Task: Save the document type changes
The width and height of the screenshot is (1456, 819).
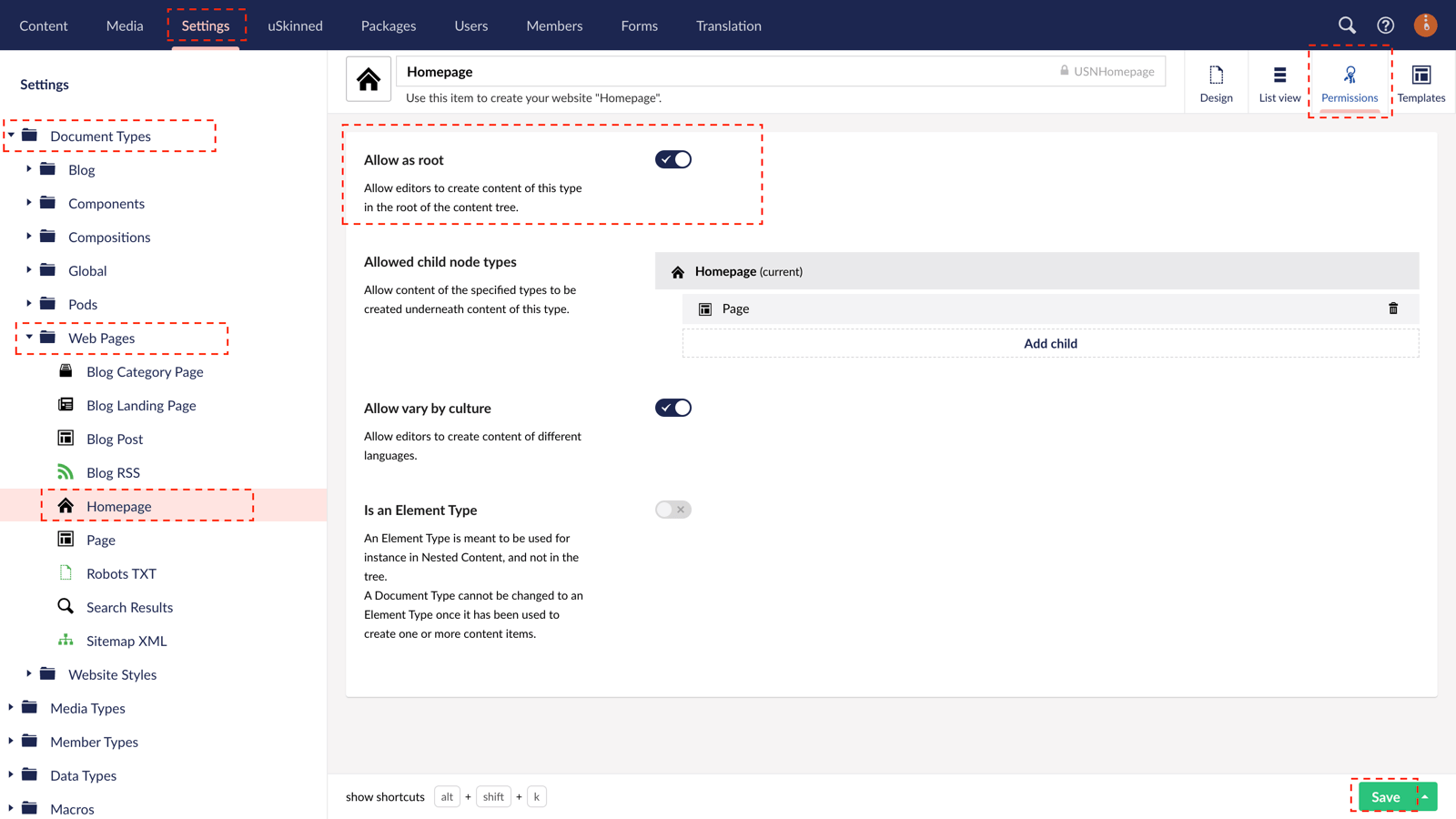Action: (x=1384, y=796)
